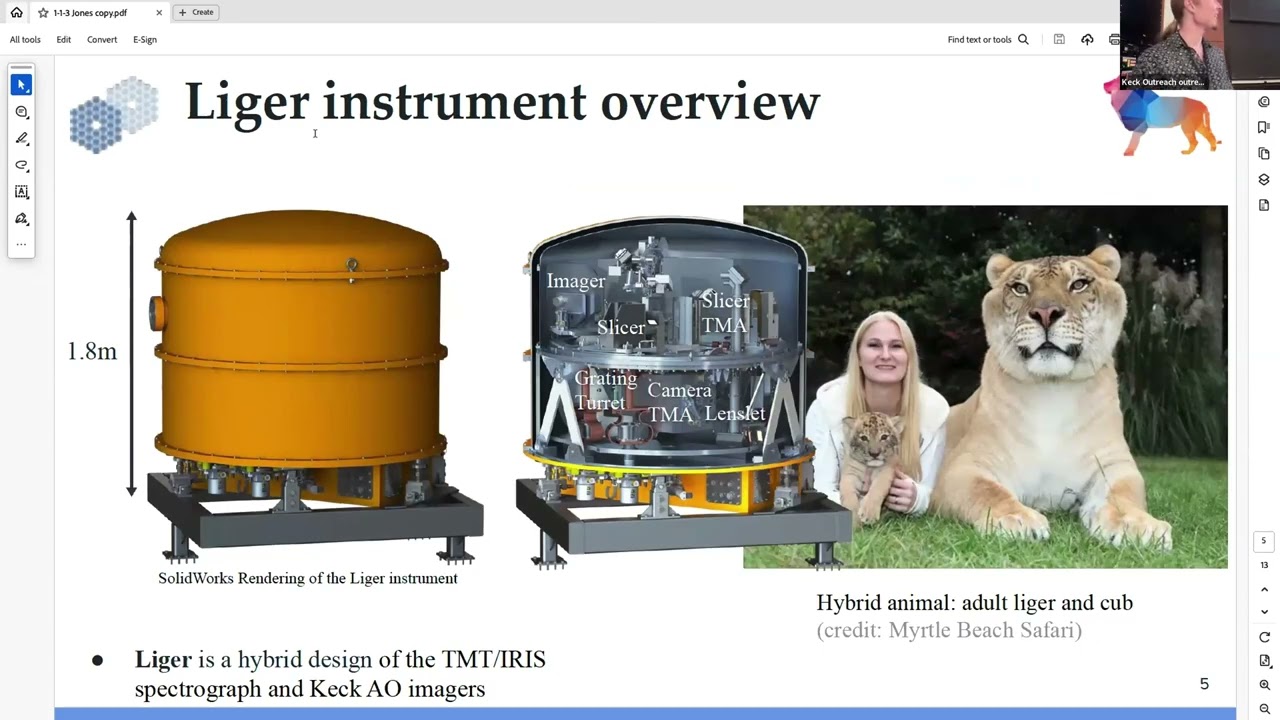Click the current page number box

click(x=1263, y=541)
